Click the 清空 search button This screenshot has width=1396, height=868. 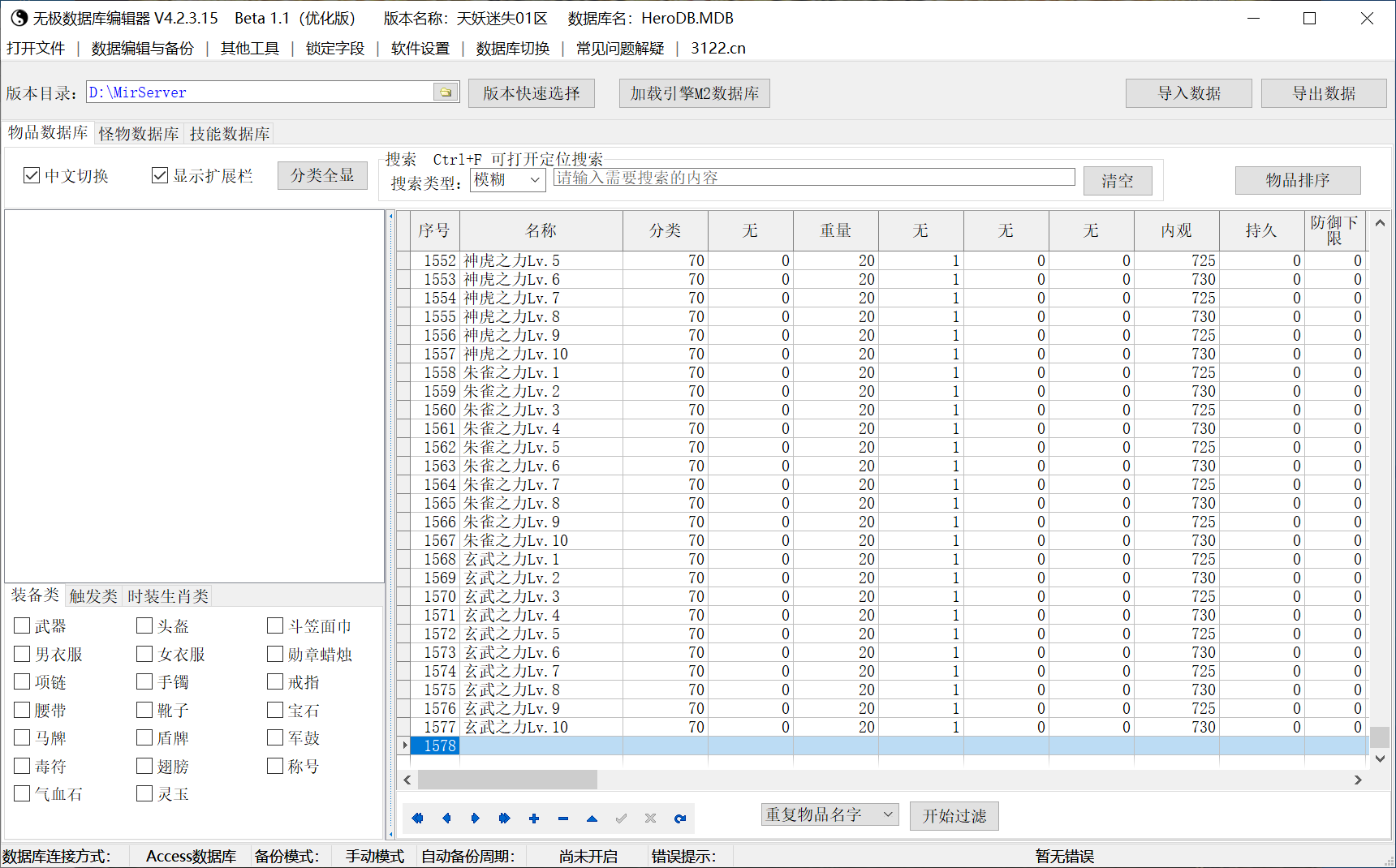[1118, 181]
